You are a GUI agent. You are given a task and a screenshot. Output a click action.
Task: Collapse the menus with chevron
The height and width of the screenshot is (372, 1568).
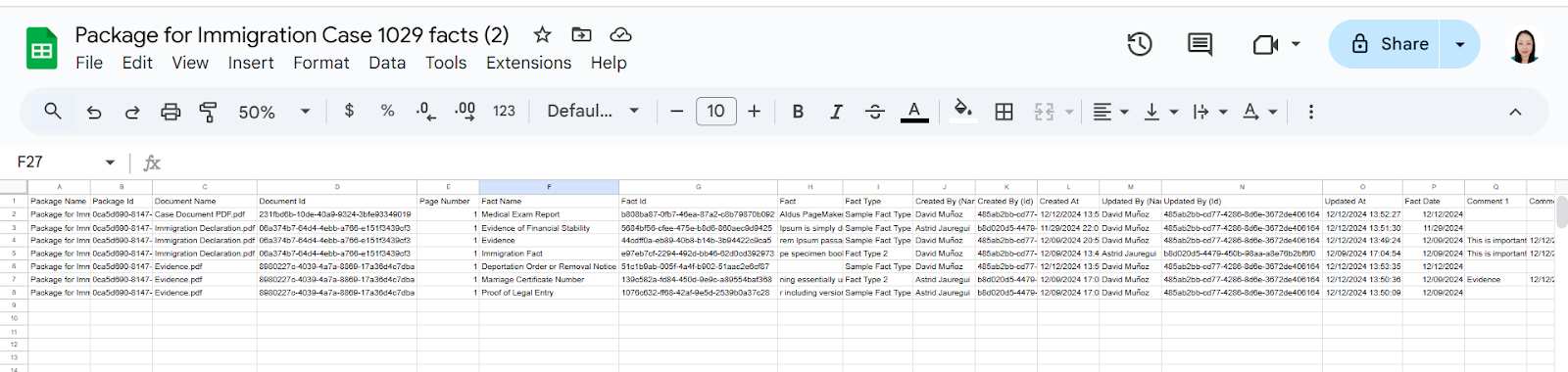(x=1515, y=112)
